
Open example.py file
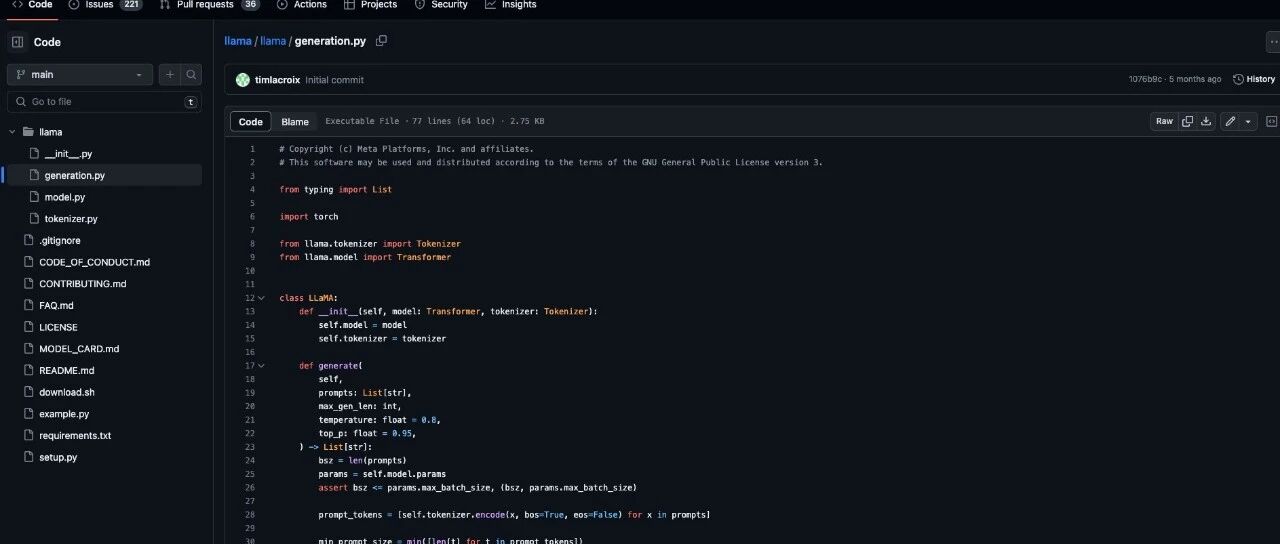click(64, 414)
